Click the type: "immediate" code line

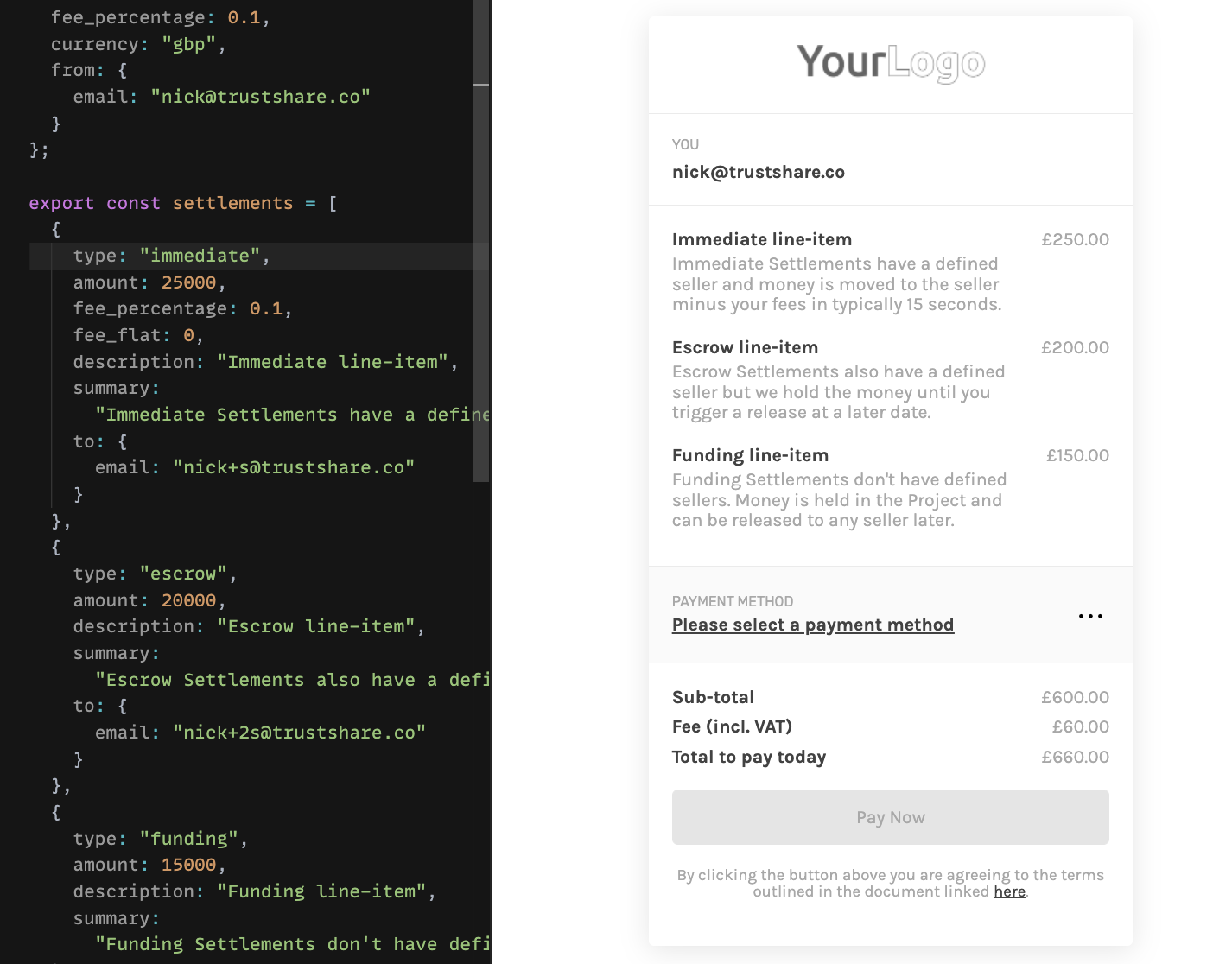coord(172,256)
